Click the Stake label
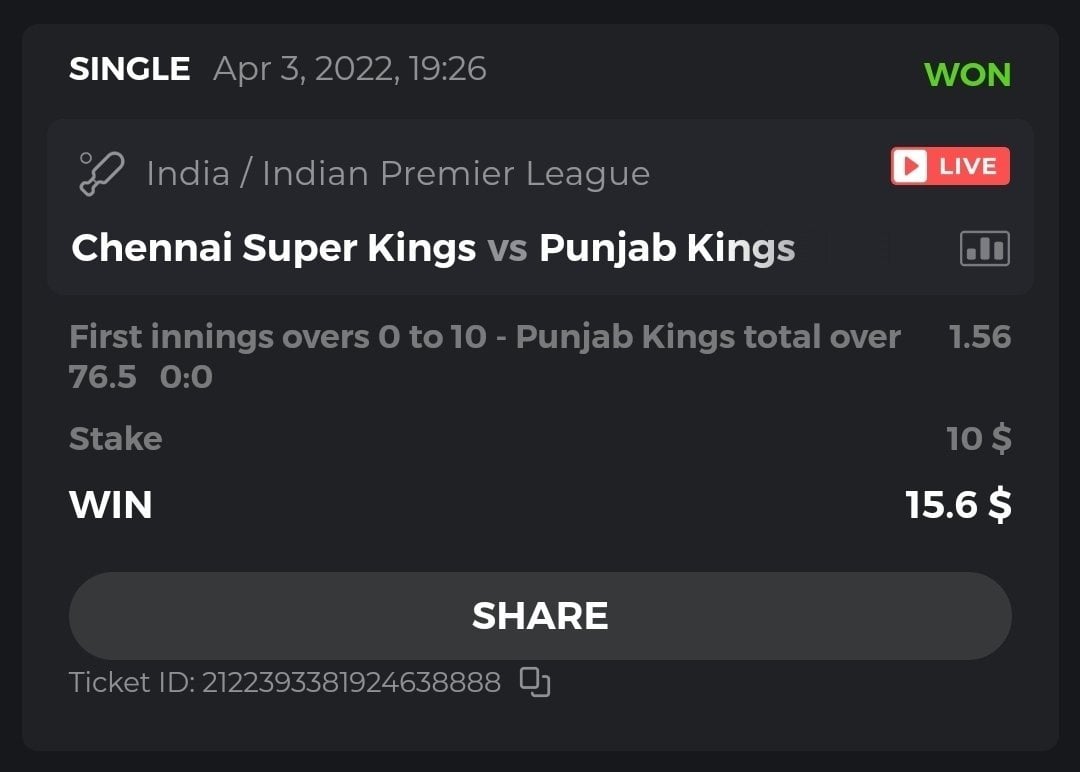This screenshot has height=772, width=1080. 115,438
